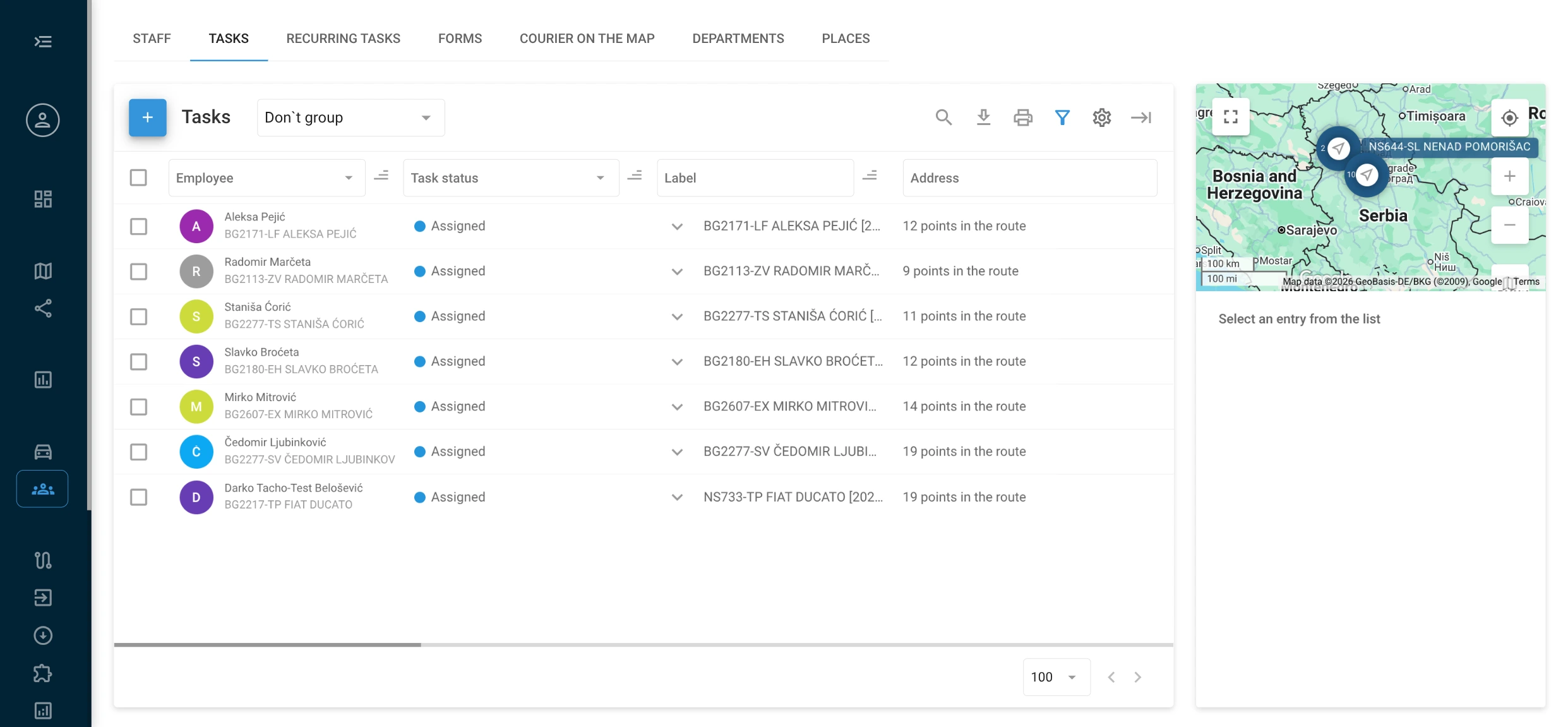This screenshot has height=727, width=1568.
Task: Expand label chevron for Slavko Broćeta row
Action: click(677, 362)
